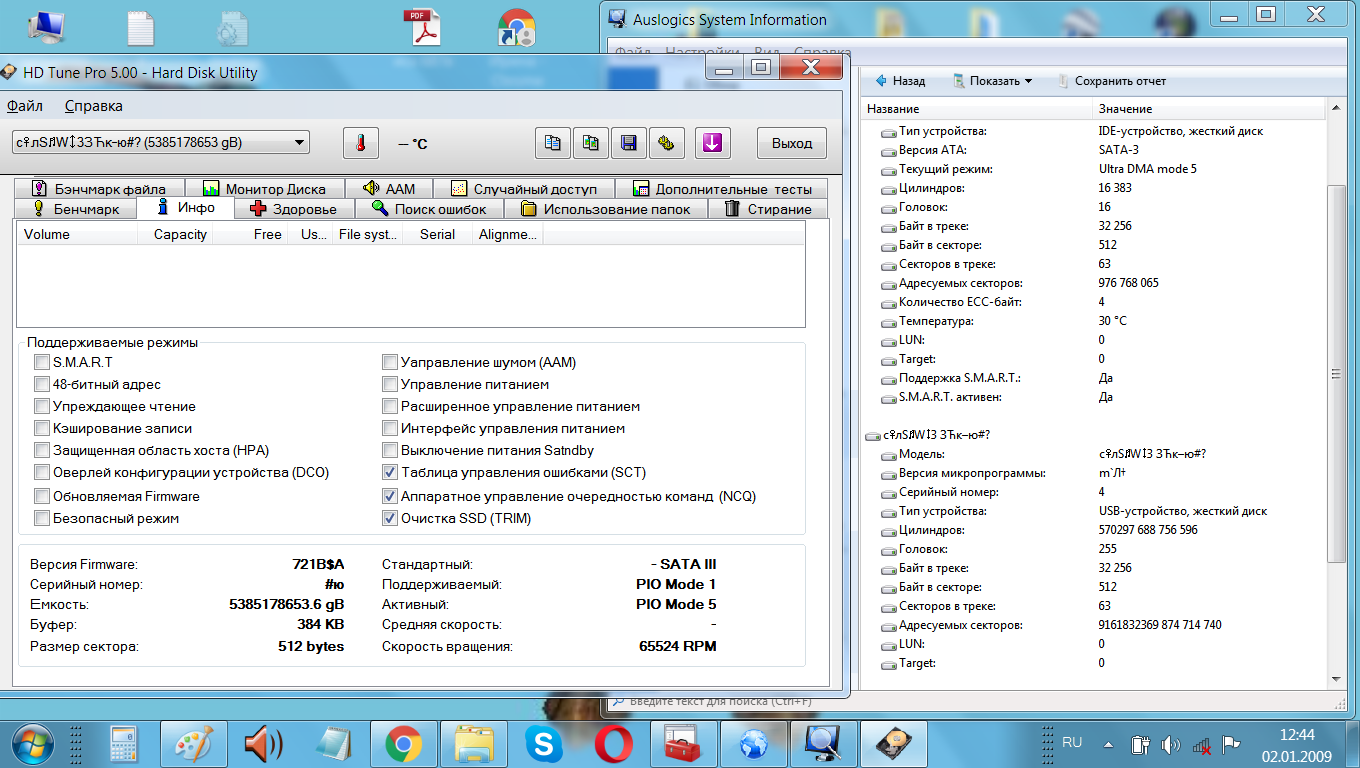Click the purple down-arrow toolbar icon
Viewport: 1360px width, 768px height.
pos(711,143)
